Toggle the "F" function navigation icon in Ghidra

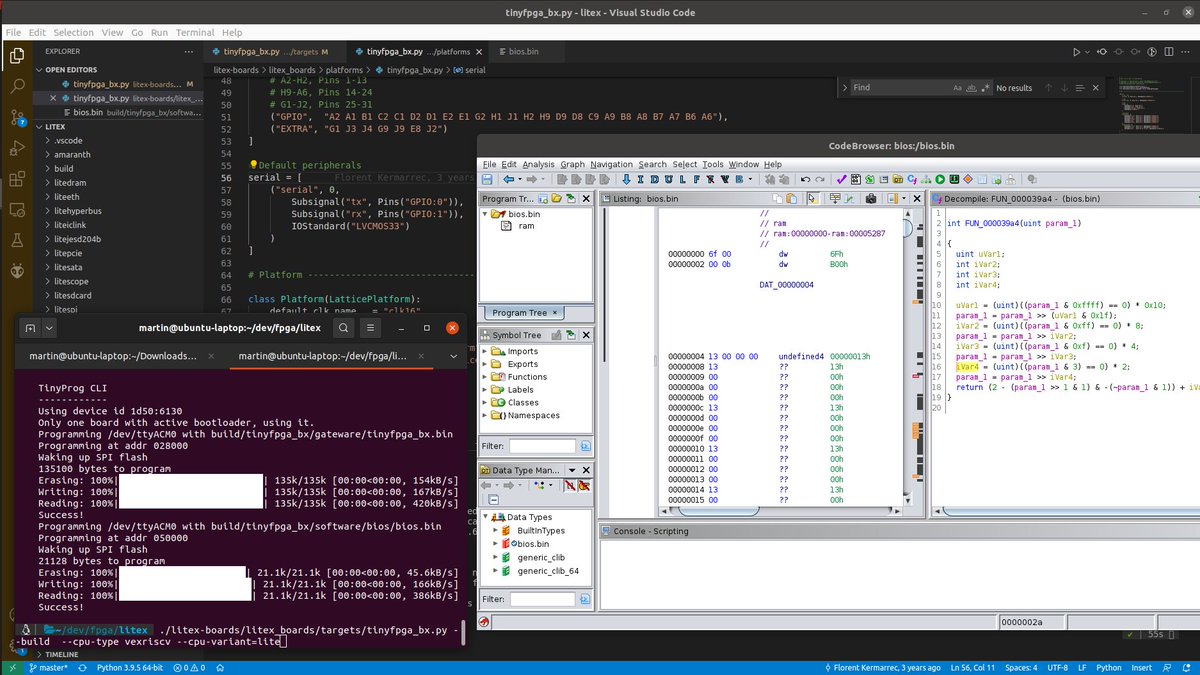[x=696, y=179]
